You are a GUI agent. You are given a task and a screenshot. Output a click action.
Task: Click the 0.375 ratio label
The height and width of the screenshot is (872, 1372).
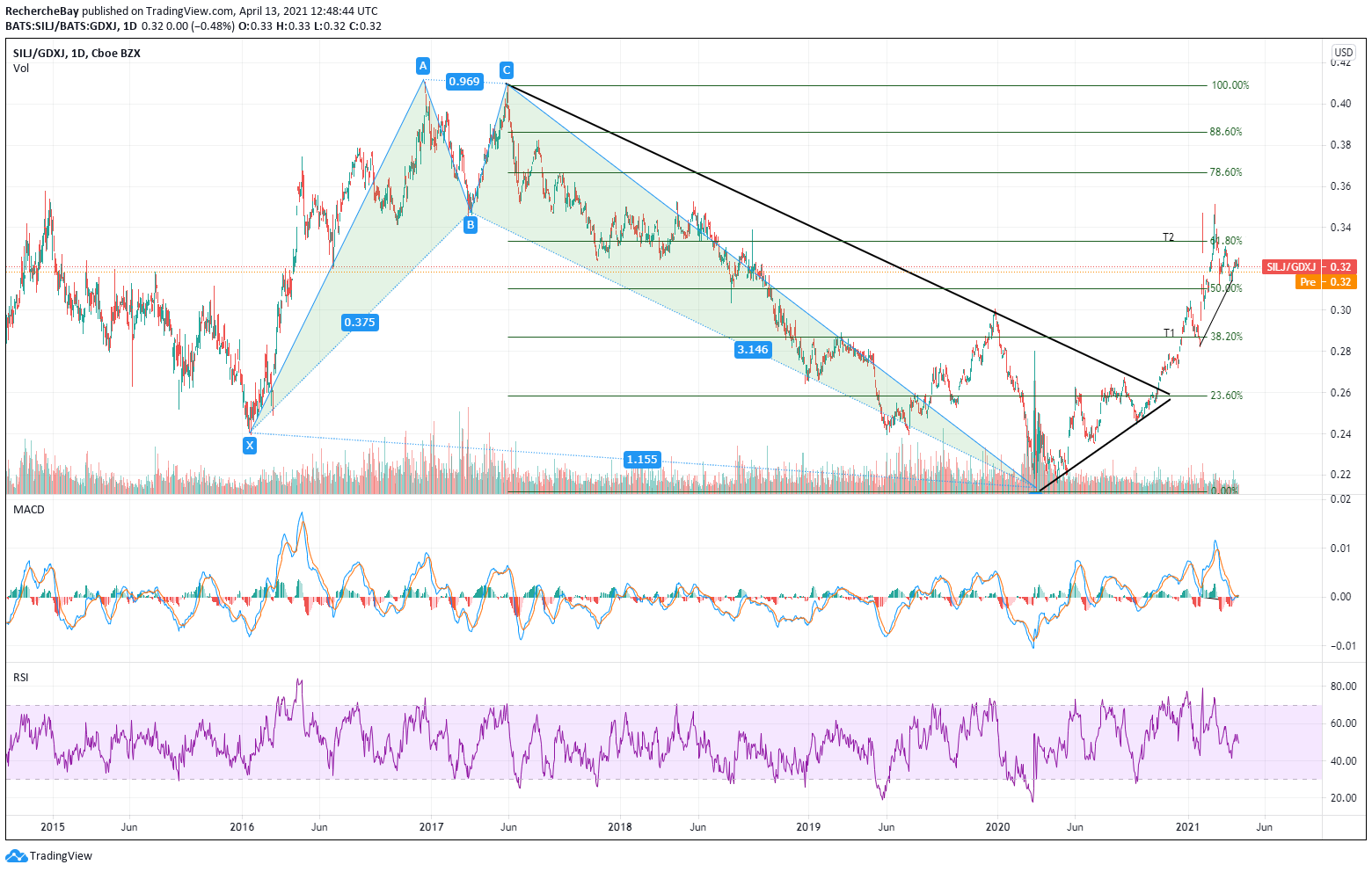coord(360,323)
